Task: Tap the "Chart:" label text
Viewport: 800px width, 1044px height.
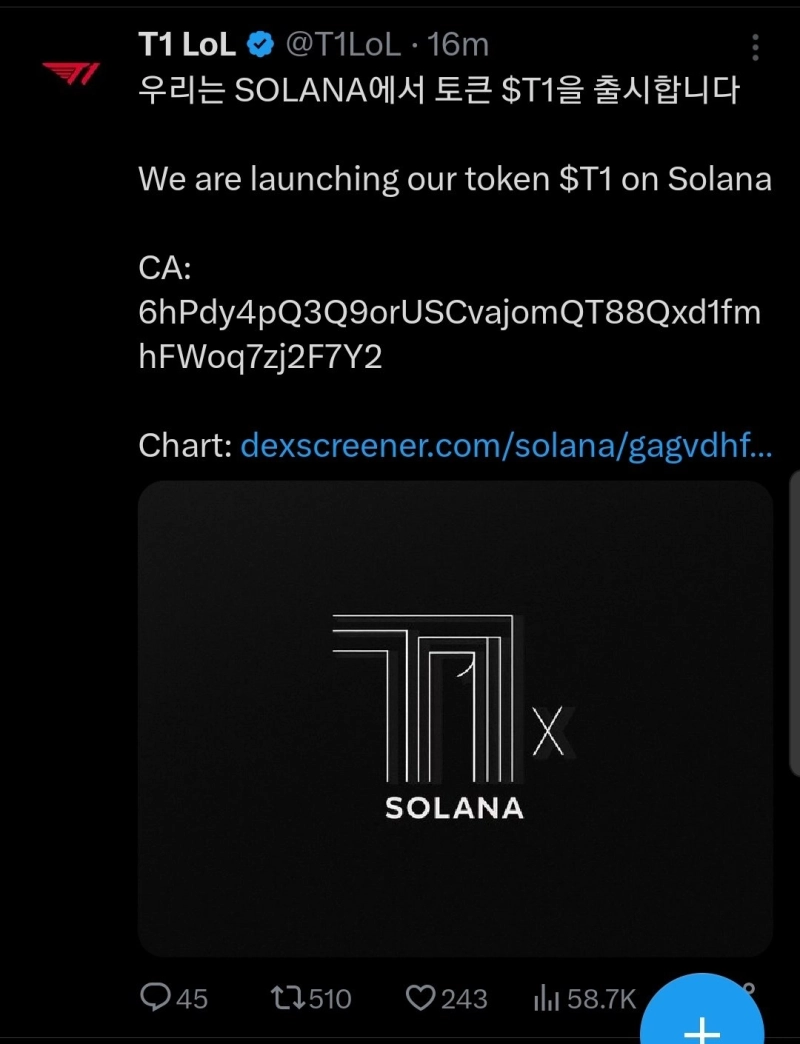Action: tap(185, 445)
